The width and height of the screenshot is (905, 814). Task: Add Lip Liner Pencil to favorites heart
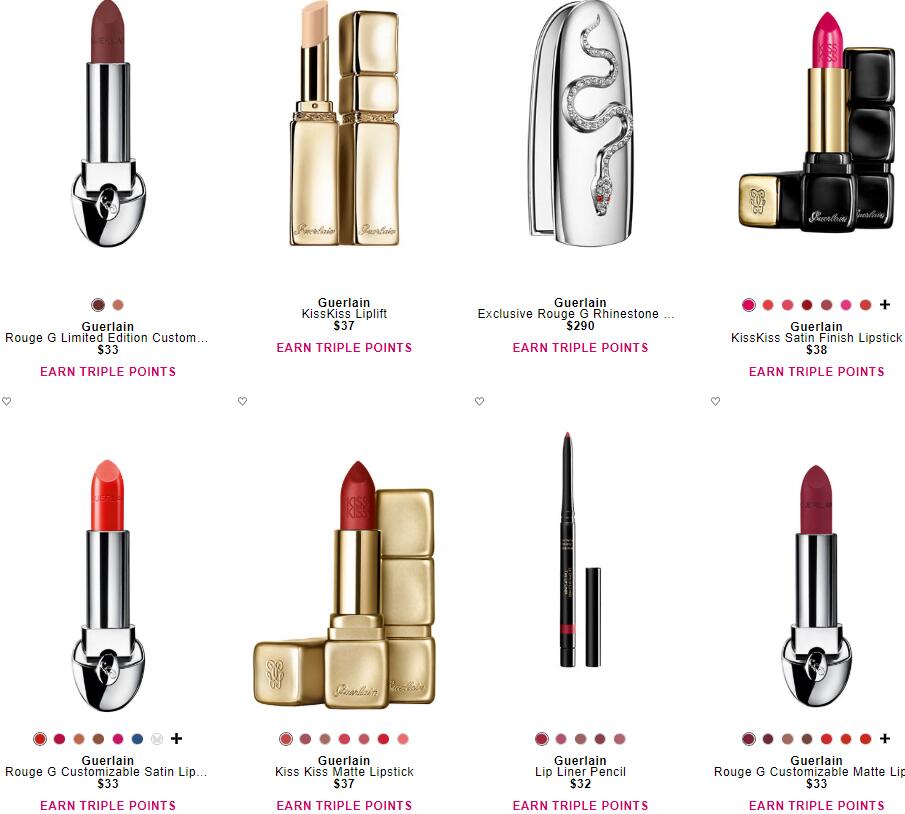[479, 401]
